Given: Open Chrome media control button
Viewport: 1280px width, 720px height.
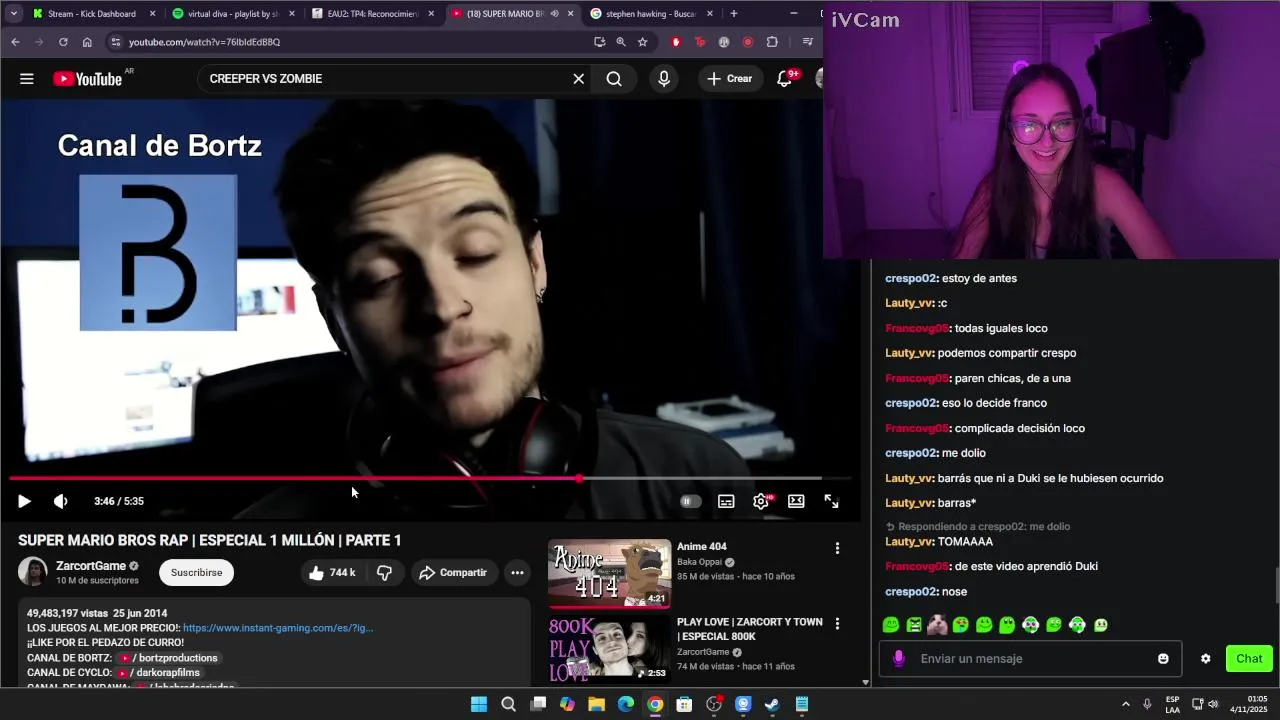Looking at the screenshot, I should [807, 42].
